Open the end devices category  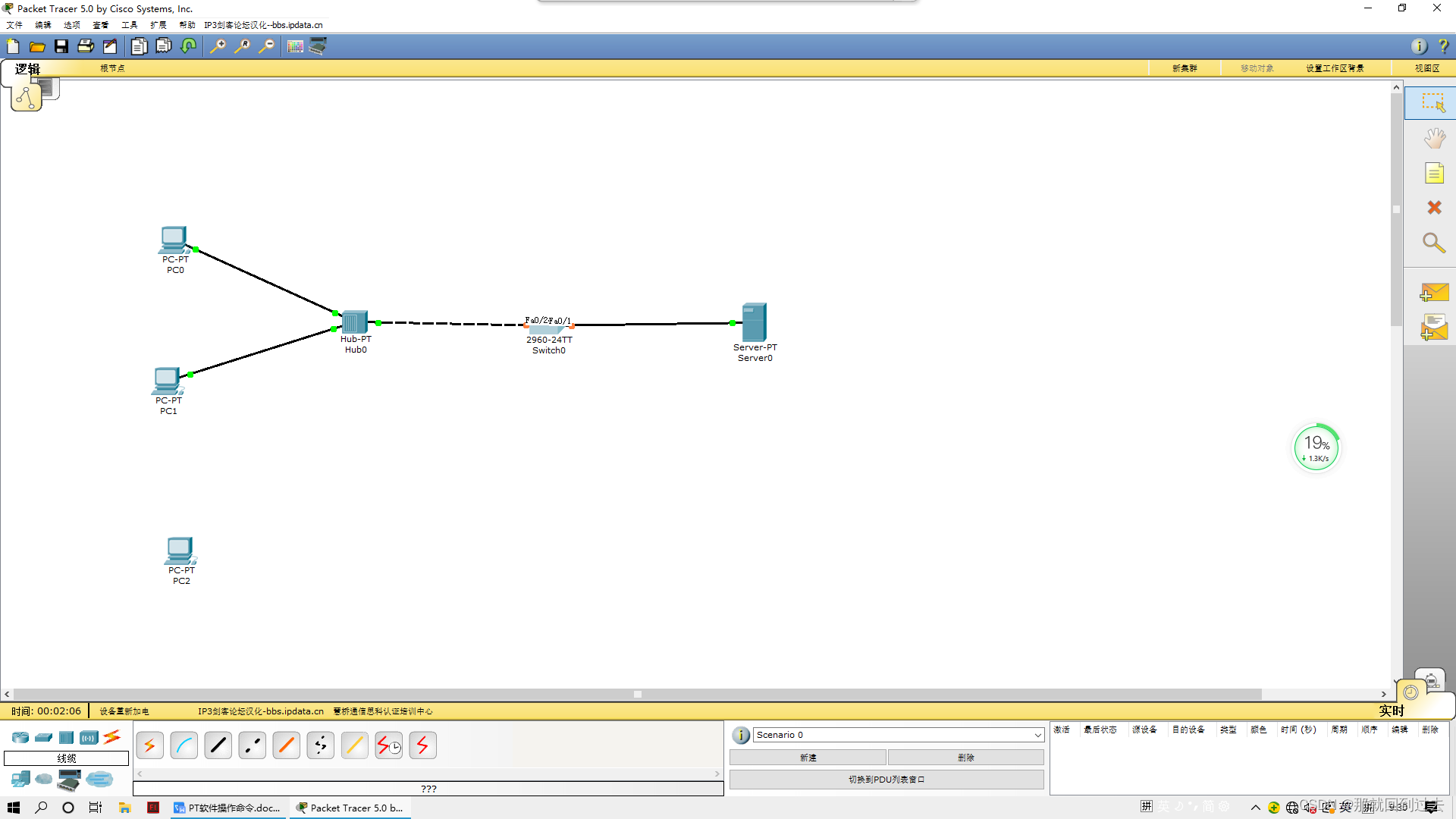[x=20, y=779]
